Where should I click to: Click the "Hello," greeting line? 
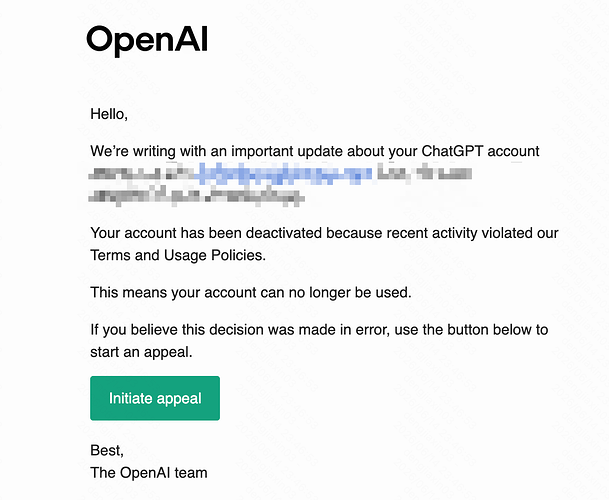[x=109, y=114]
